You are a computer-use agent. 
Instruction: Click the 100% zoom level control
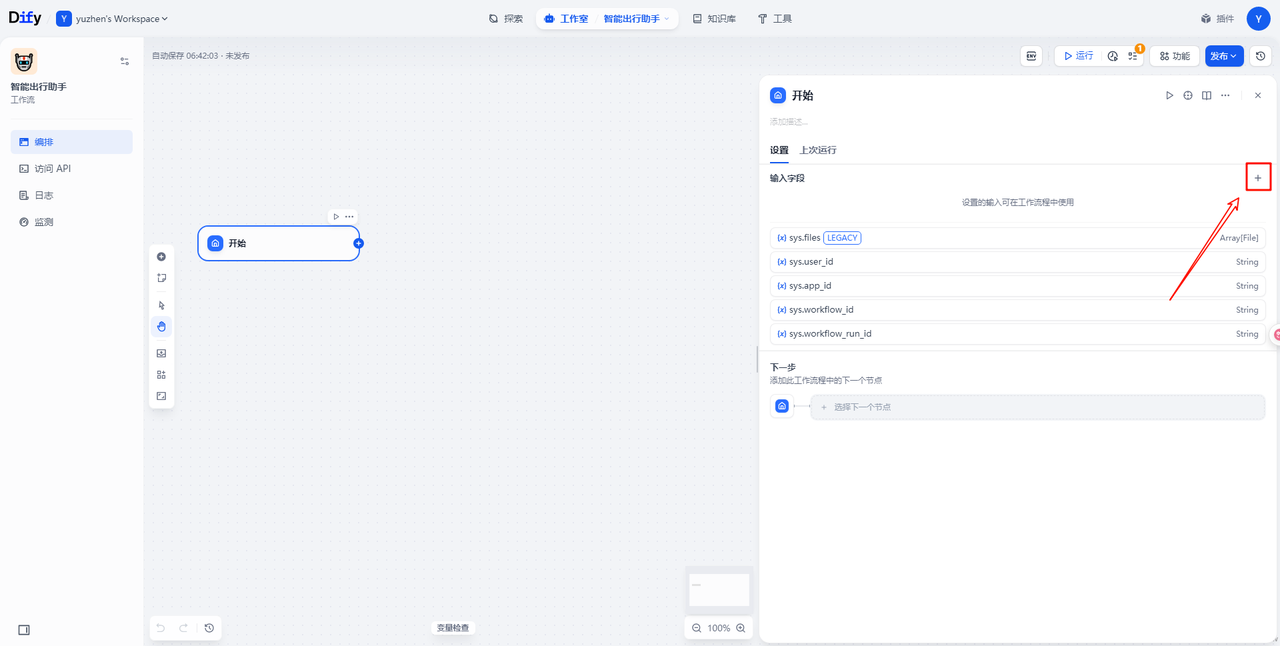718,628
